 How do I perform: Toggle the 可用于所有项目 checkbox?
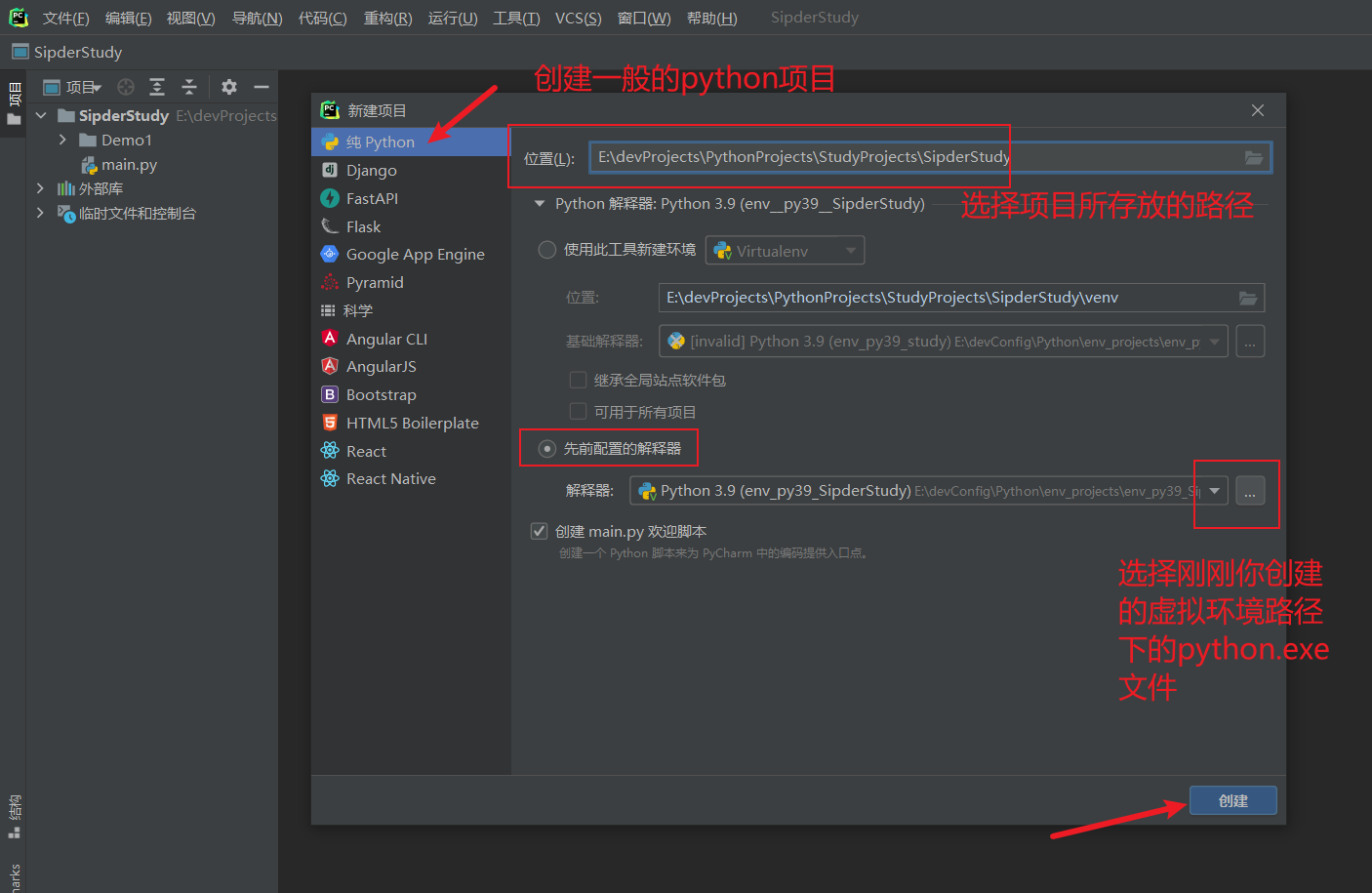pyautogui.click(x=579, y=412)
